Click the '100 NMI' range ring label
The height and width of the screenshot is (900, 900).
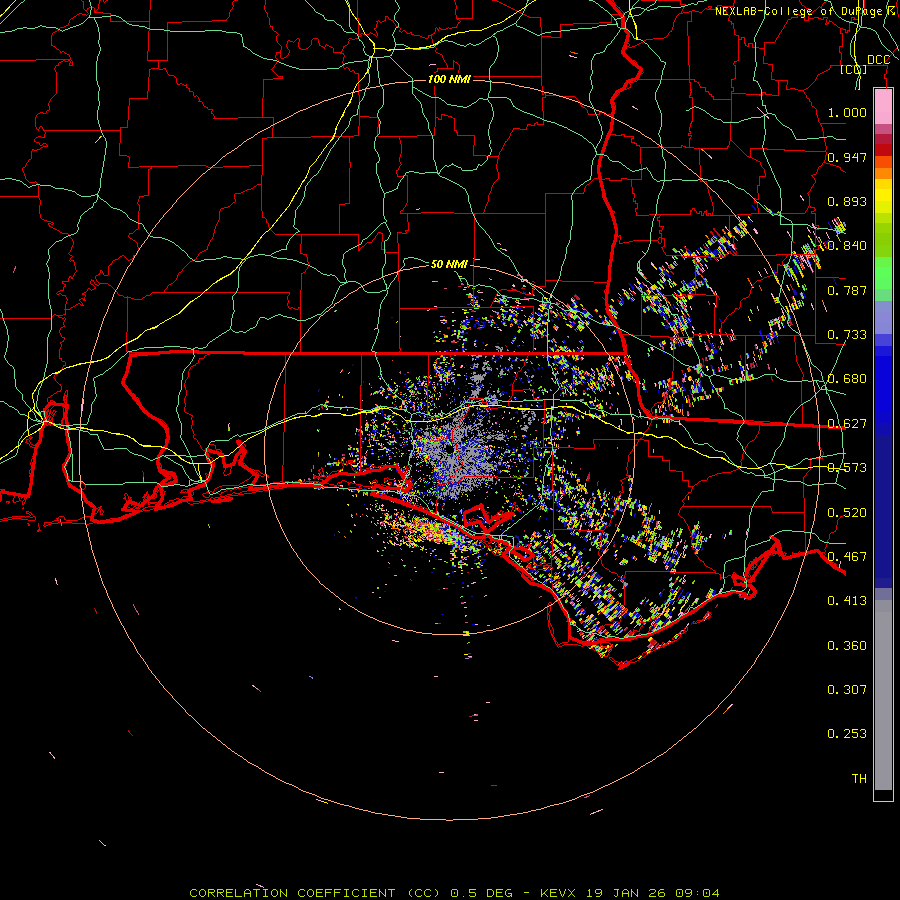click(449, 79)
